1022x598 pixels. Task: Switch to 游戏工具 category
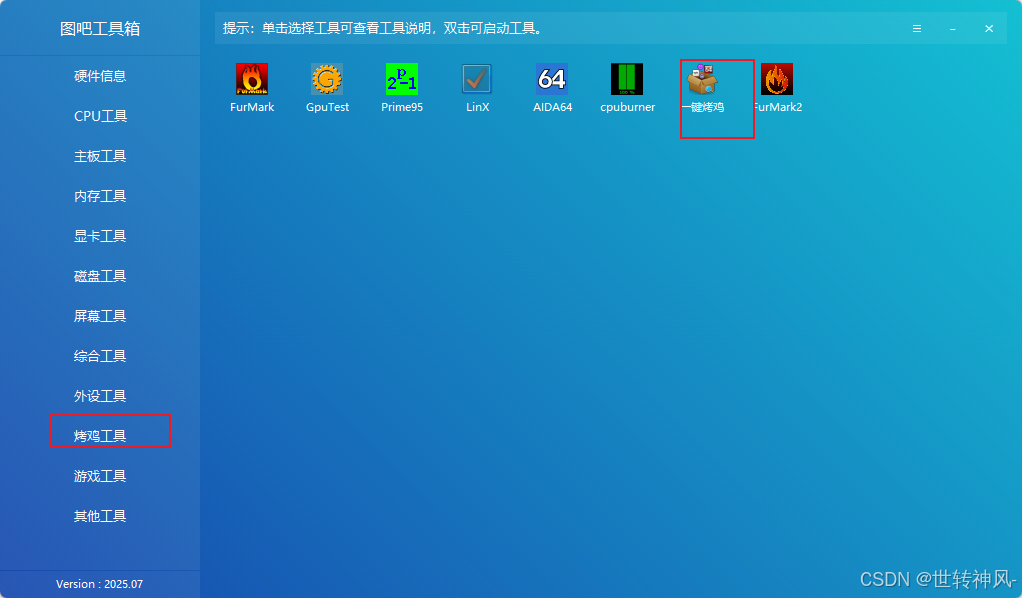pyautogui.click(x=100, y=476)
